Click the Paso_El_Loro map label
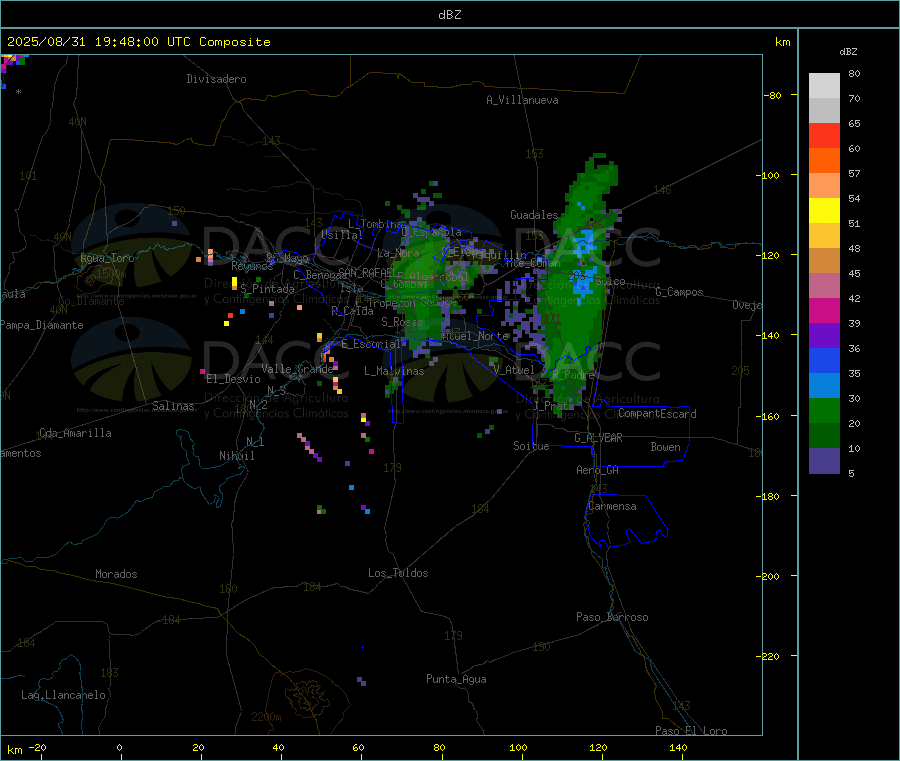This screenshot has width=900, height=761. pos(692,731)
